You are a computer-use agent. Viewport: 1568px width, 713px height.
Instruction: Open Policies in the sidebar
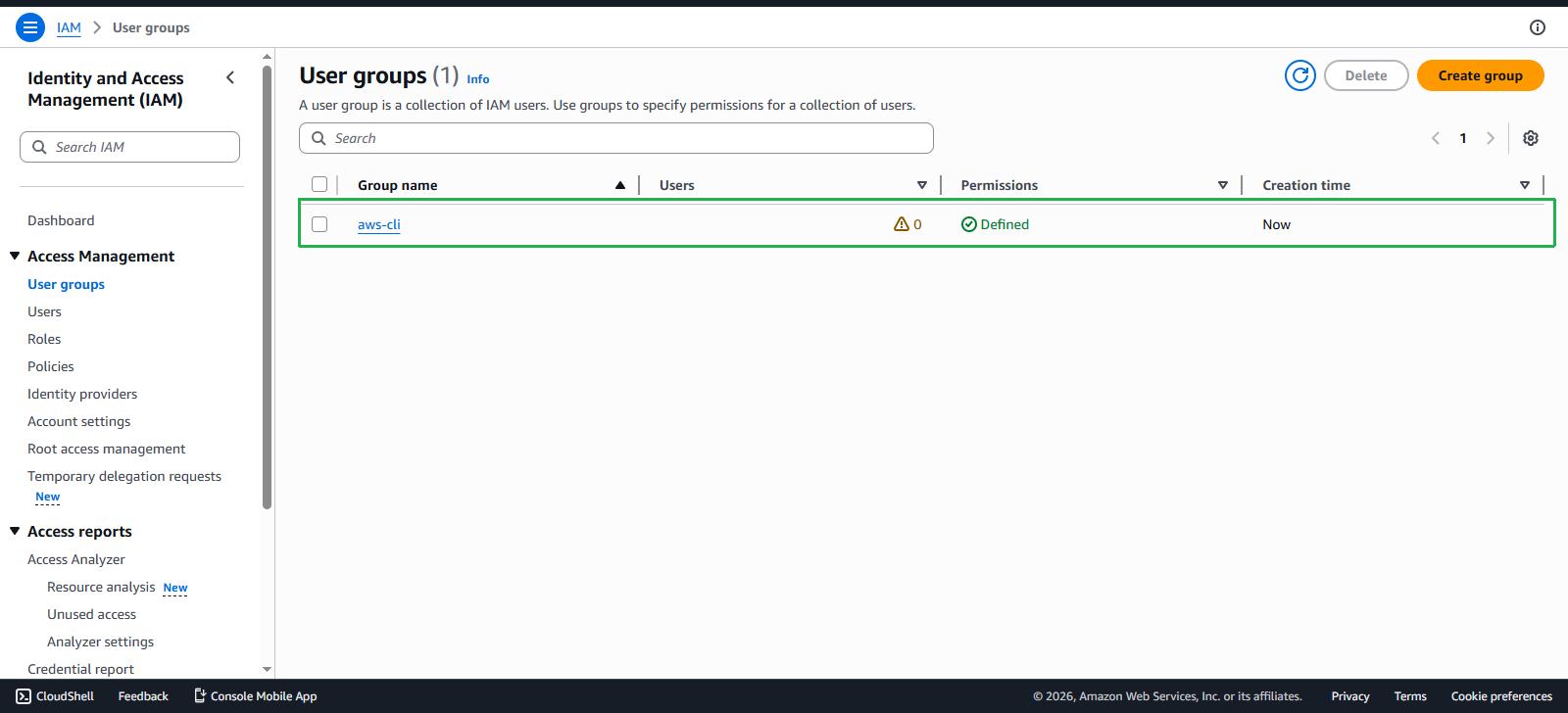[x=51, y=366]
